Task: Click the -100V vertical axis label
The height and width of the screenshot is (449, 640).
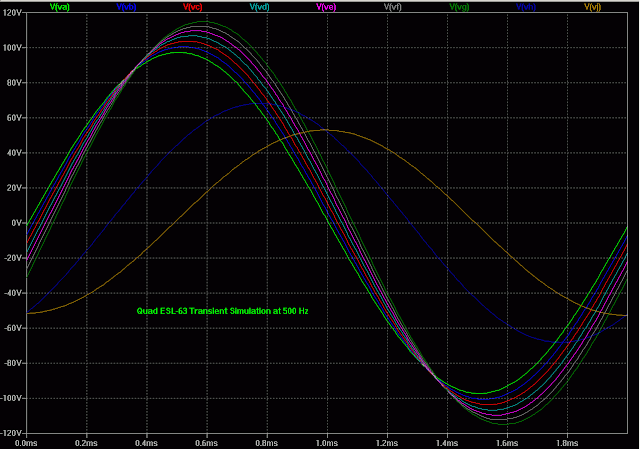Action: click(11, 398)
